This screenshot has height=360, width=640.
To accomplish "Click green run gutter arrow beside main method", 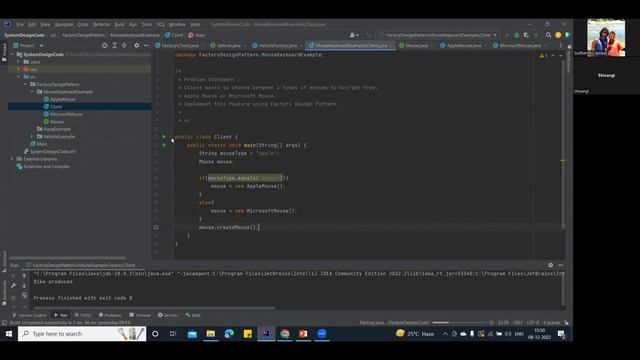I will click(164, 145).
